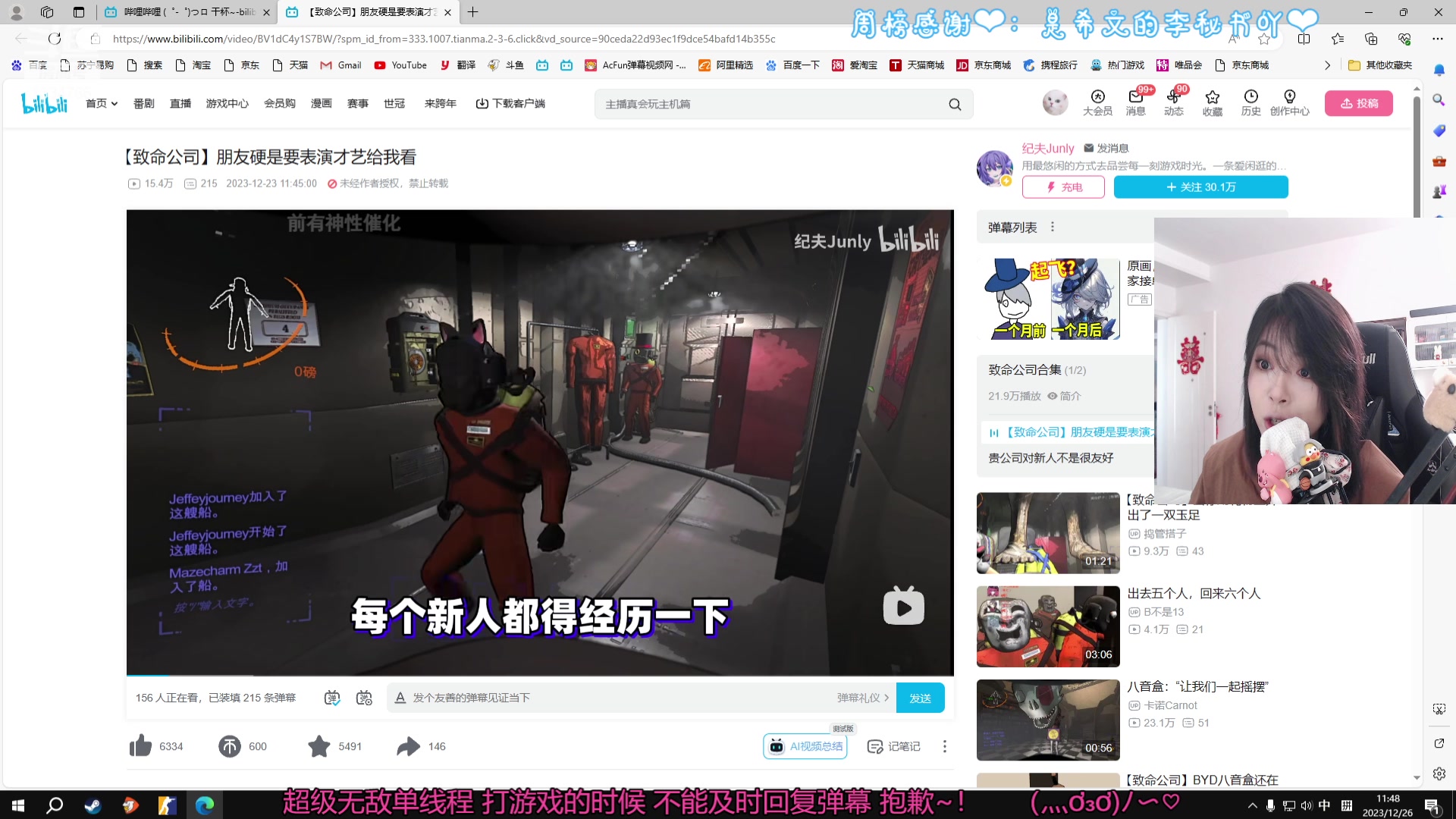
Task: Click the 投稿 upload button
Action: point(1359,103)
